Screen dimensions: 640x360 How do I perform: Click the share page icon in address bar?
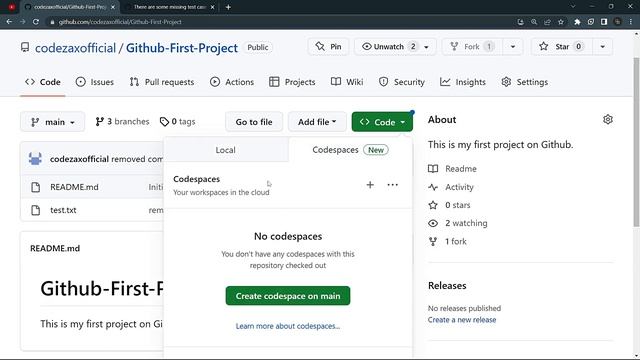coord(547,22)
